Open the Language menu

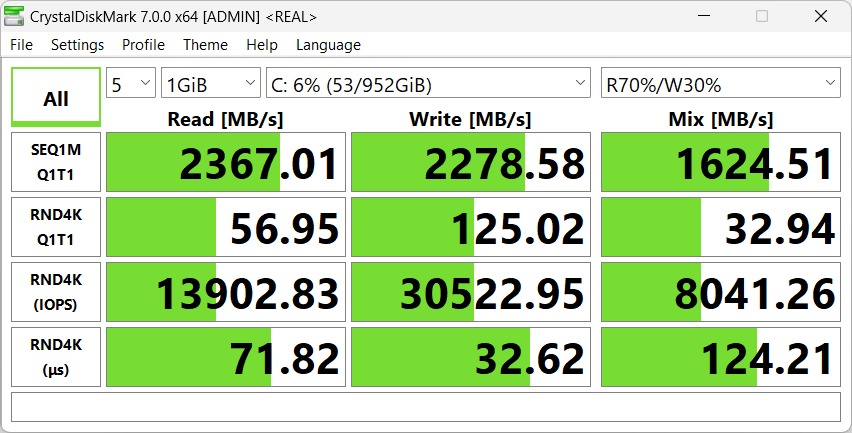click(328, 45)
